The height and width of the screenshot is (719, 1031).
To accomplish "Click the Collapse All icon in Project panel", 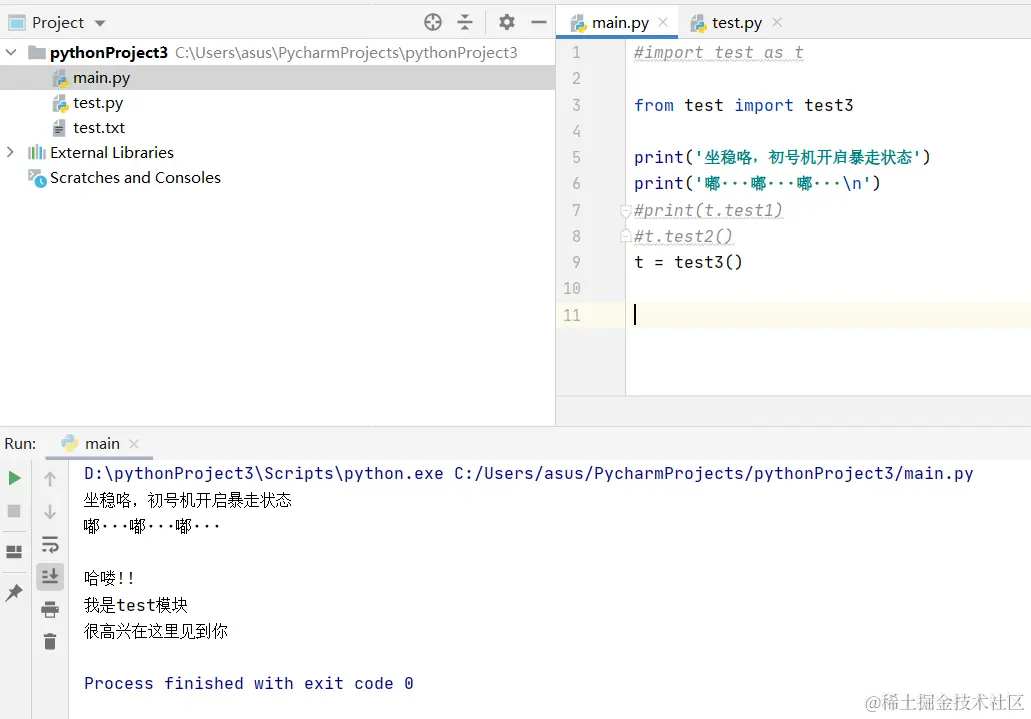I will (x=465, y=22).
